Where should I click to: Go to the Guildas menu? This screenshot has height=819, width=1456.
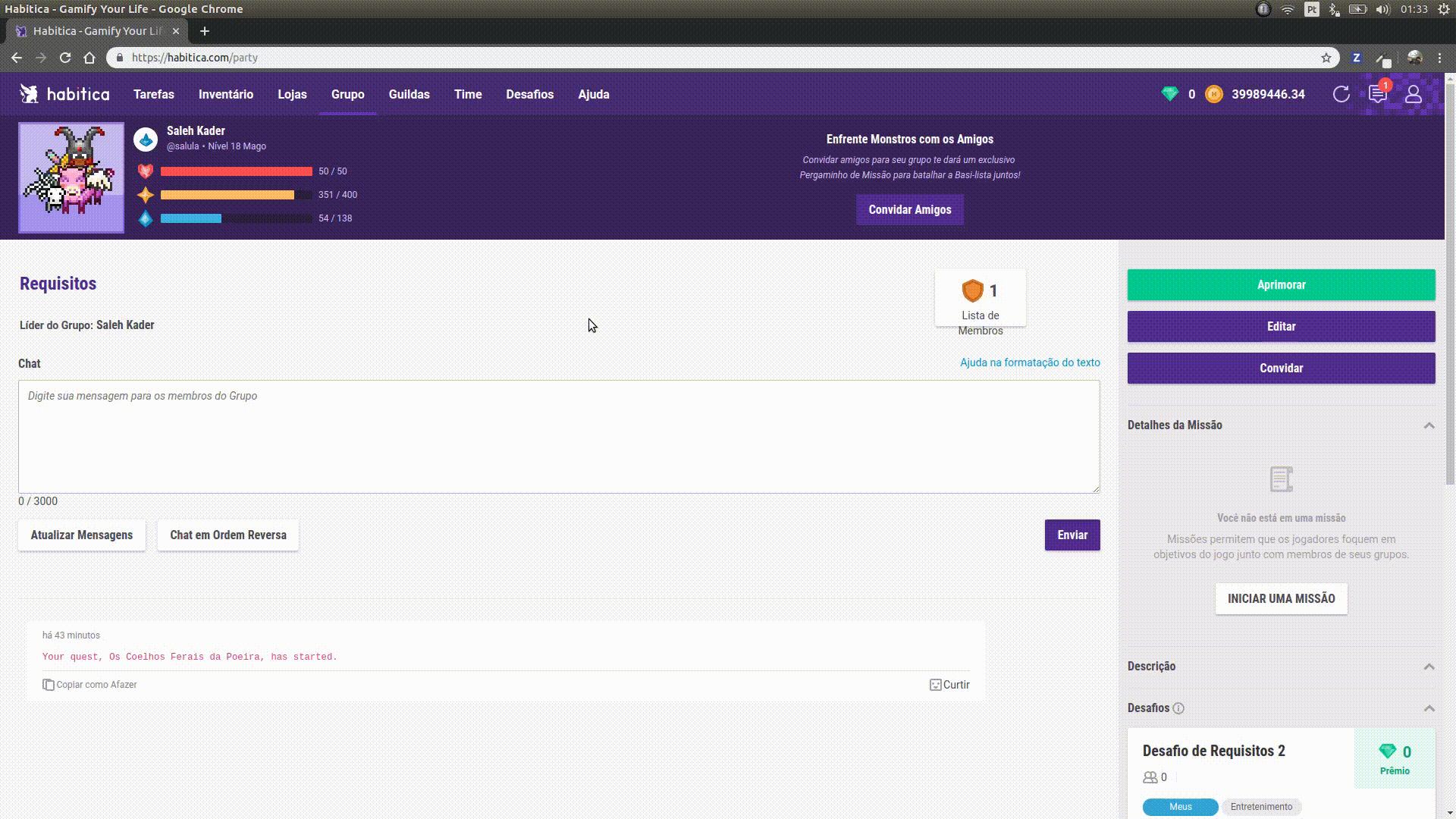409,94
